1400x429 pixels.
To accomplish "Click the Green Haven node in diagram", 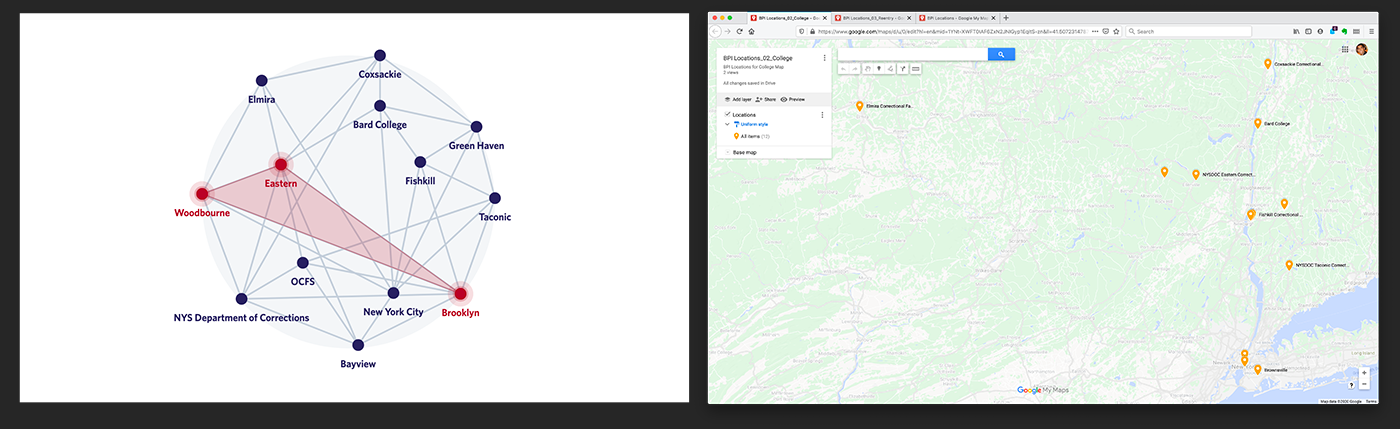I will [x=476, y=127].
